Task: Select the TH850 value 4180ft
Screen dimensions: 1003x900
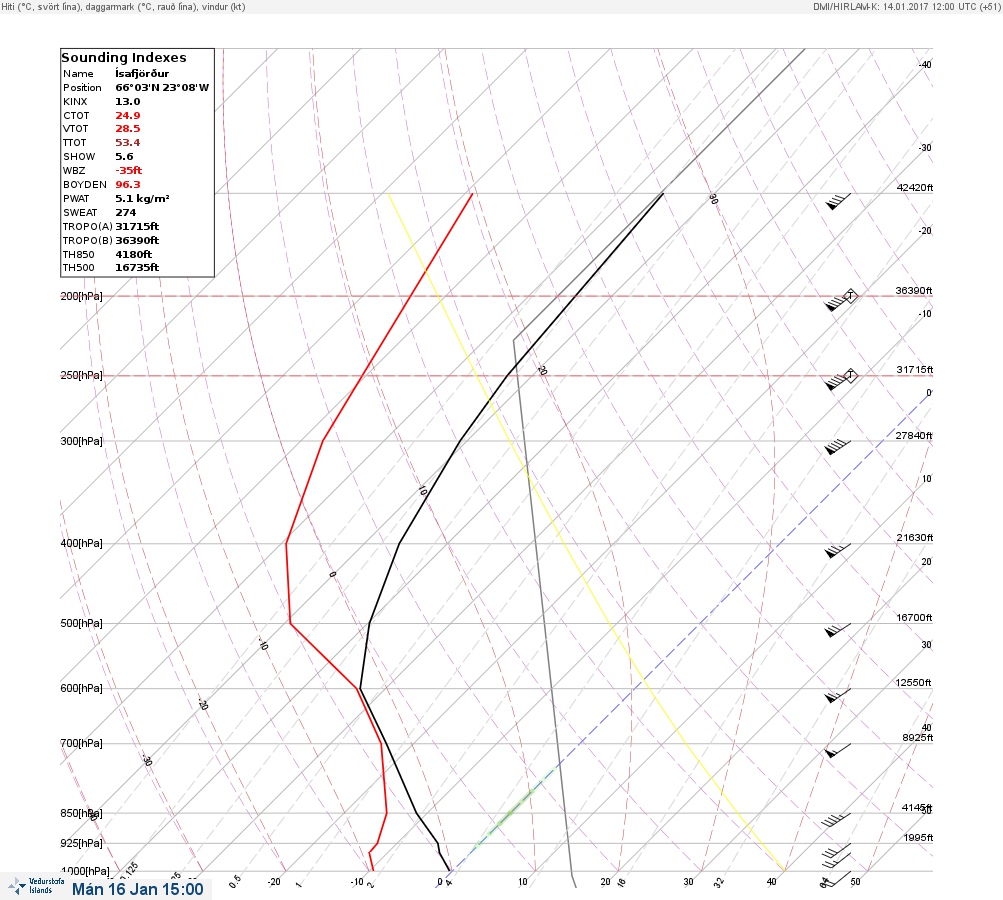Action: click(x=134, y=255)
